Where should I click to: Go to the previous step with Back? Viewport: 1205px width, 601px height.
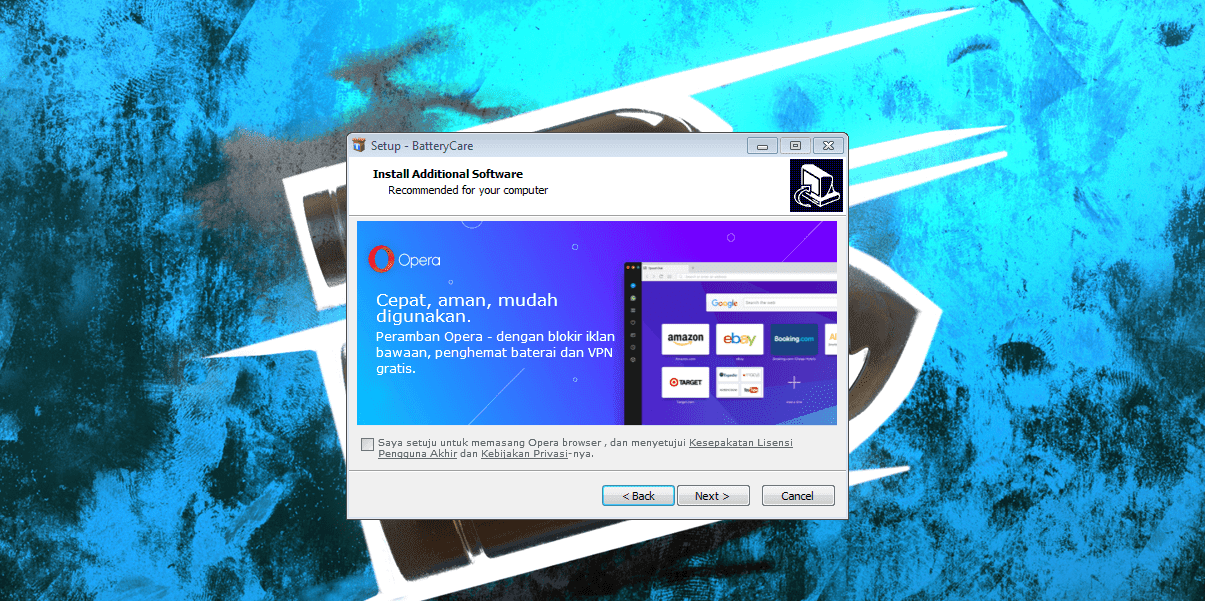638,496
